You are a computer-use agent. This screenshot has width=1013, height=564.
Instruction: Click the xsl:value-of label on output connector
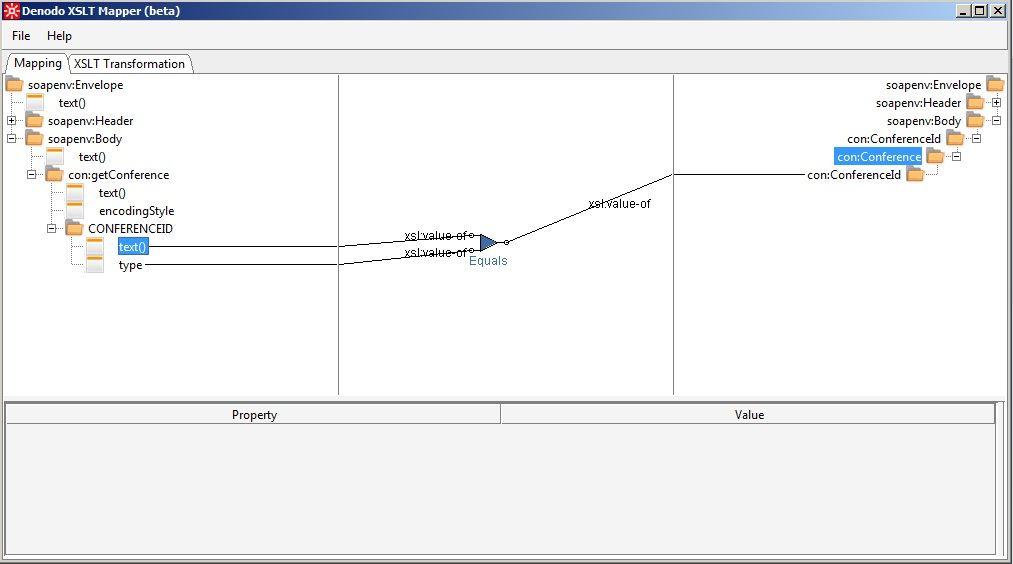click(619, 204)
